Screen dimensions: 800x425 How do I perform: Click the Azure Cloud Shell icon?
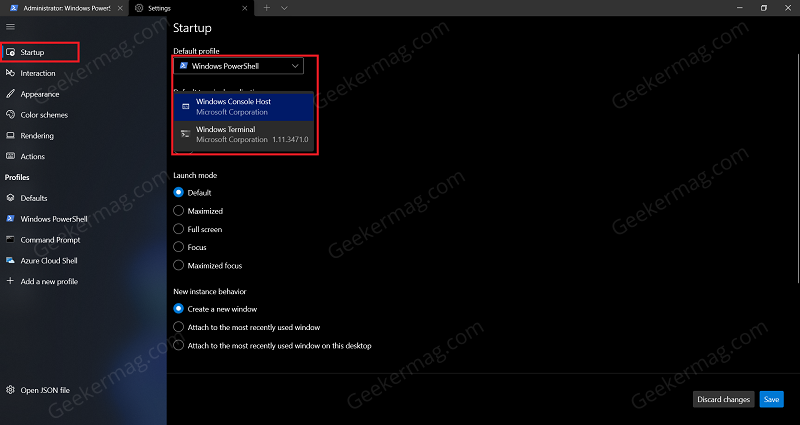pyautogui.click(x=10, y=260)
